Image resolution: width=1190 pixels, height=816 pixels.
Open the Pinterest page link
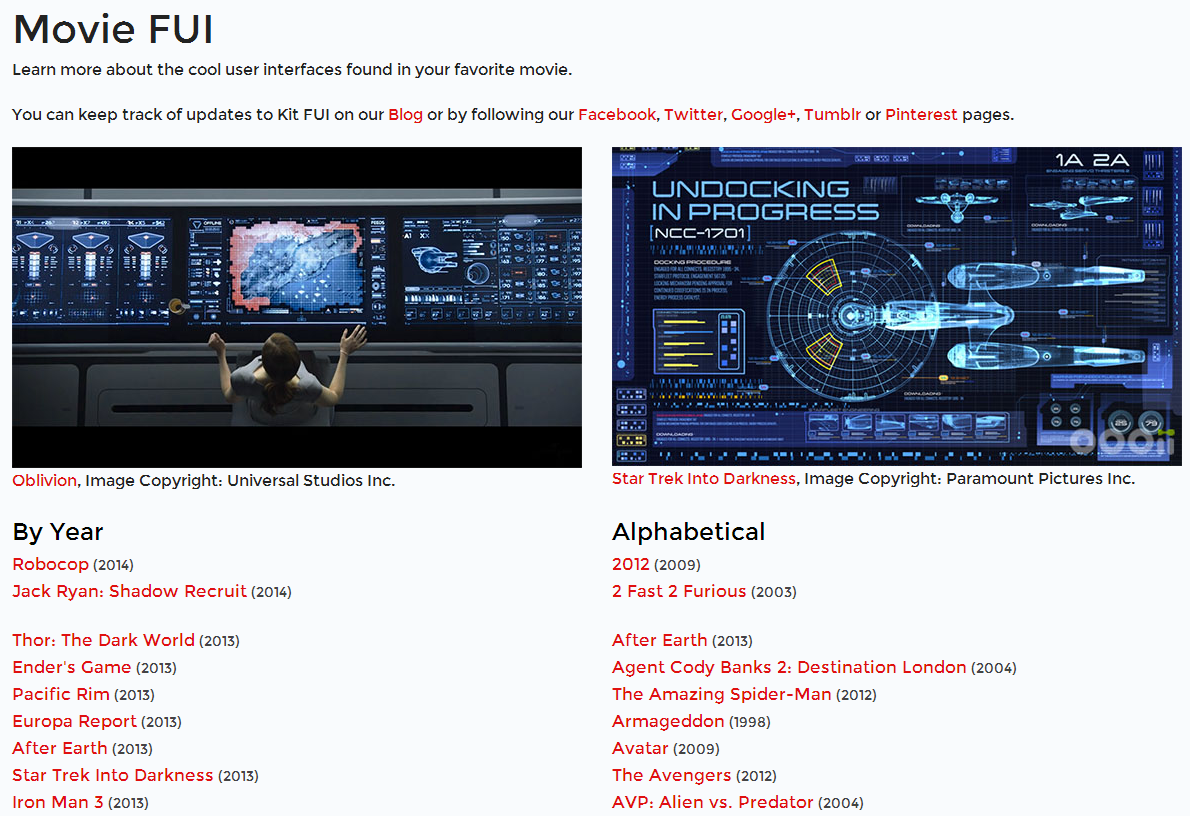tap(921, 114)
